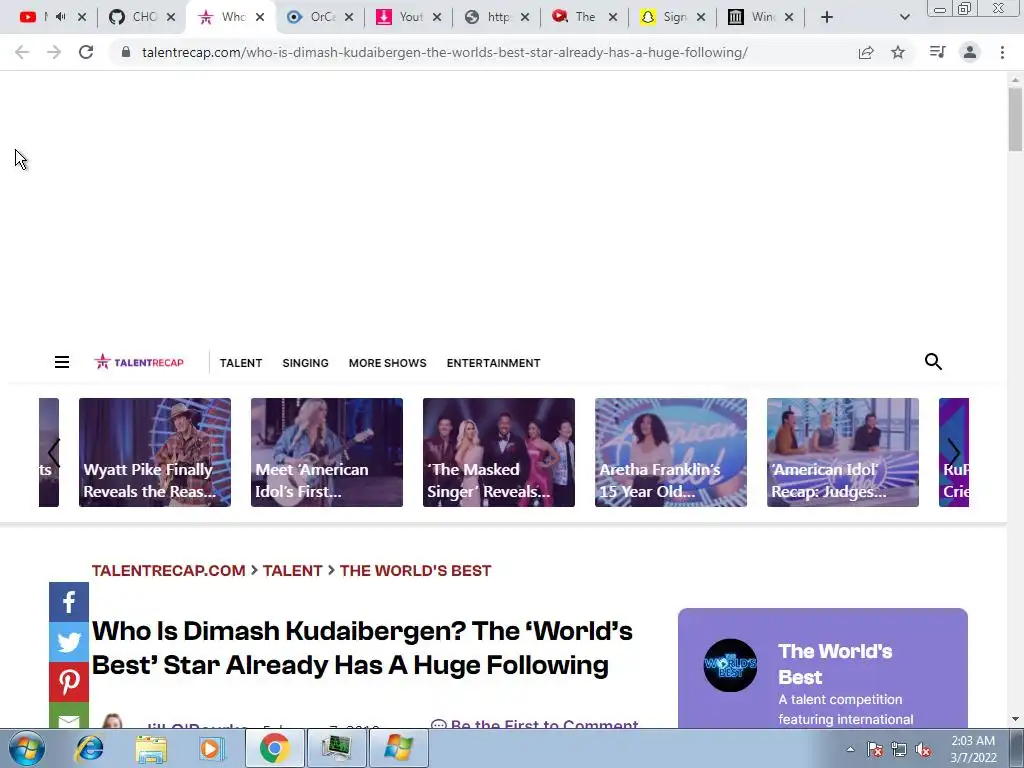This screenshot has height=768, width=1024.
Task: Go to next carousel stories arrow
Action: (953, 452)
